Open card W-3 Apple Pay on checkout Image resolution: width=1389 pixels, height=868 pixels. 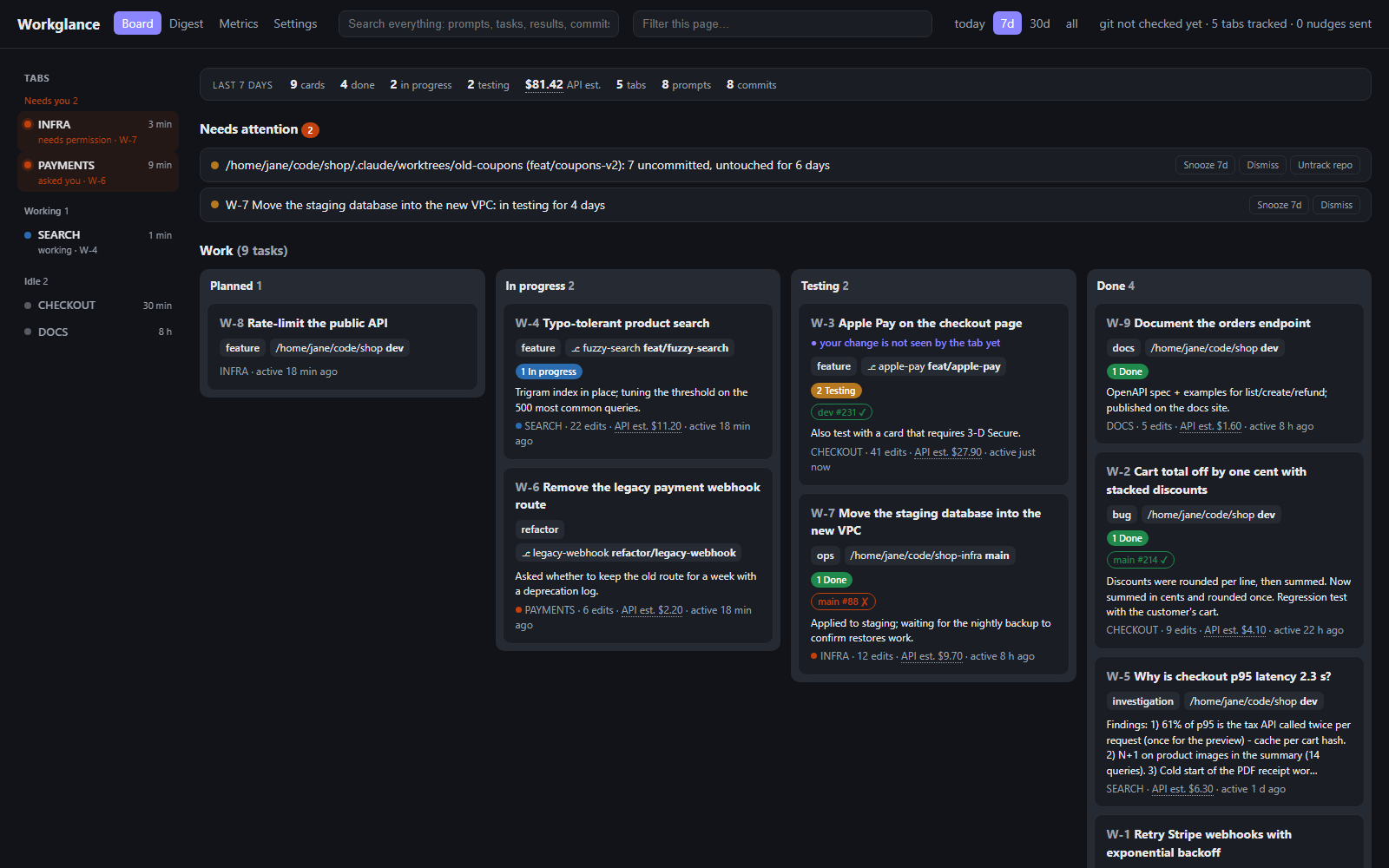pyautogui.click(x=933, y=394)
